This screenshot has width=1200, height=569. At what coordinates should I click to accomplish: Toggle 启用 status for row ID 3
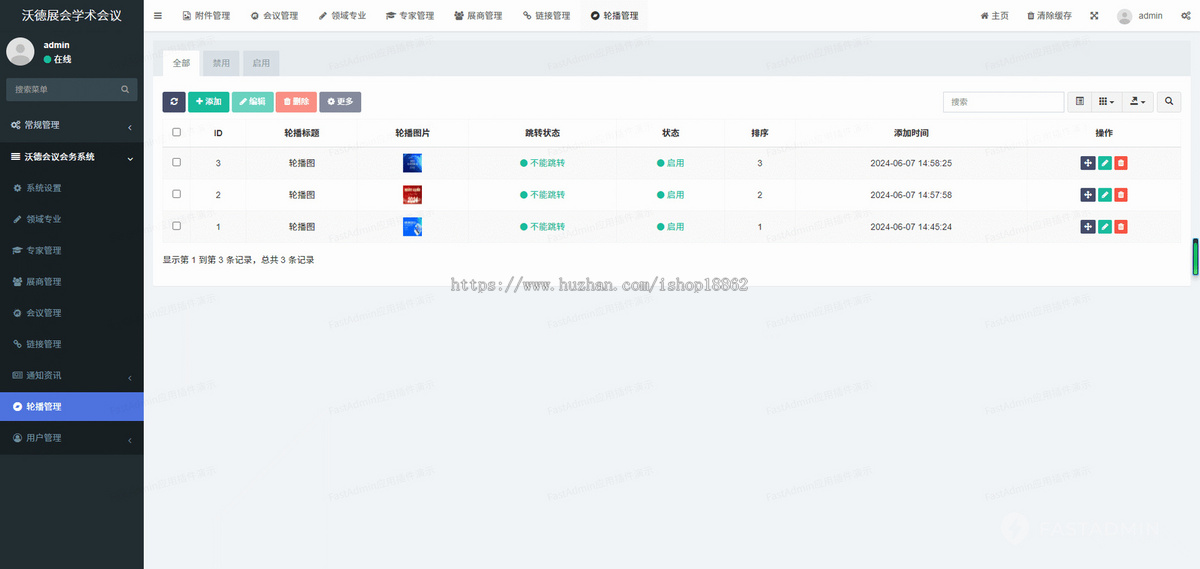[x=671, y=163]
